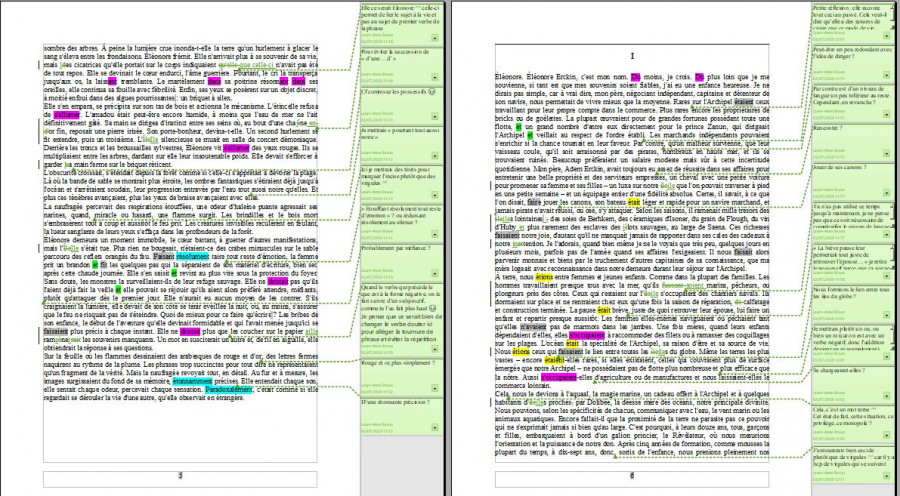The width and height of the screenshot is (900, 496).
Task: Open menu of 'Probablement par méfiance ?' comment
Action: point(435,273)
